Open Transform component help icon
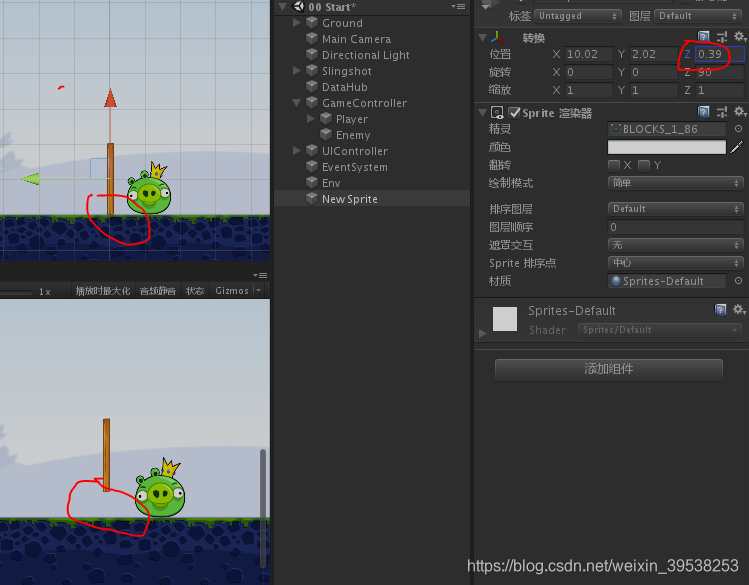This screenshot has width=749, height=585. tap(703, 37)
